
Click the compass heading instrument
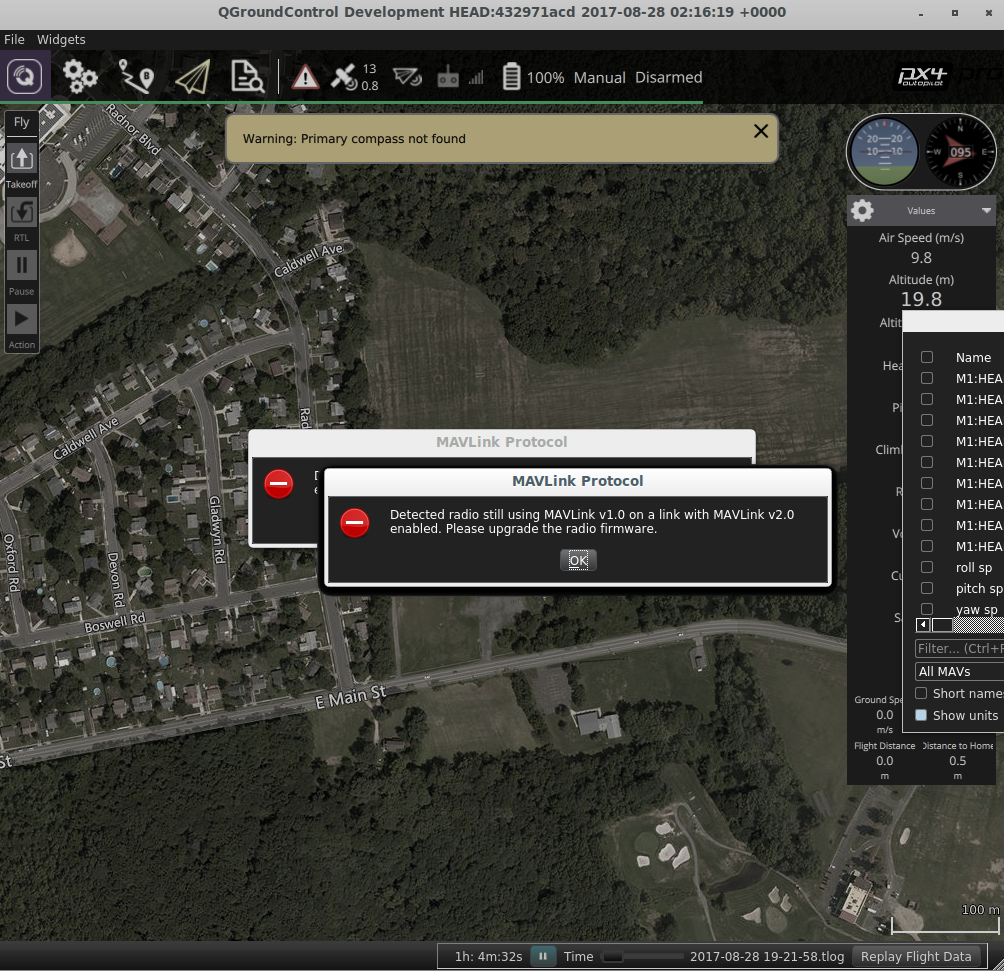(960, 152)
